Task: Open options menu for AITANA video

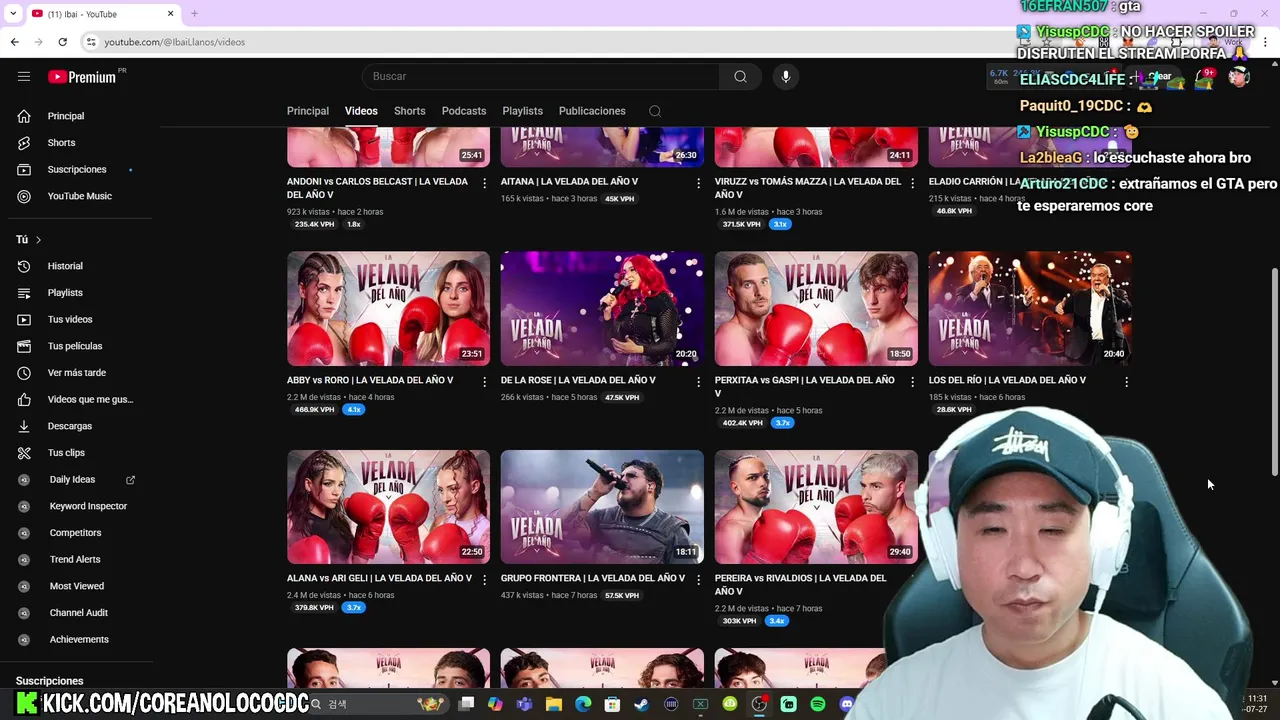Action: click(698, 183)
